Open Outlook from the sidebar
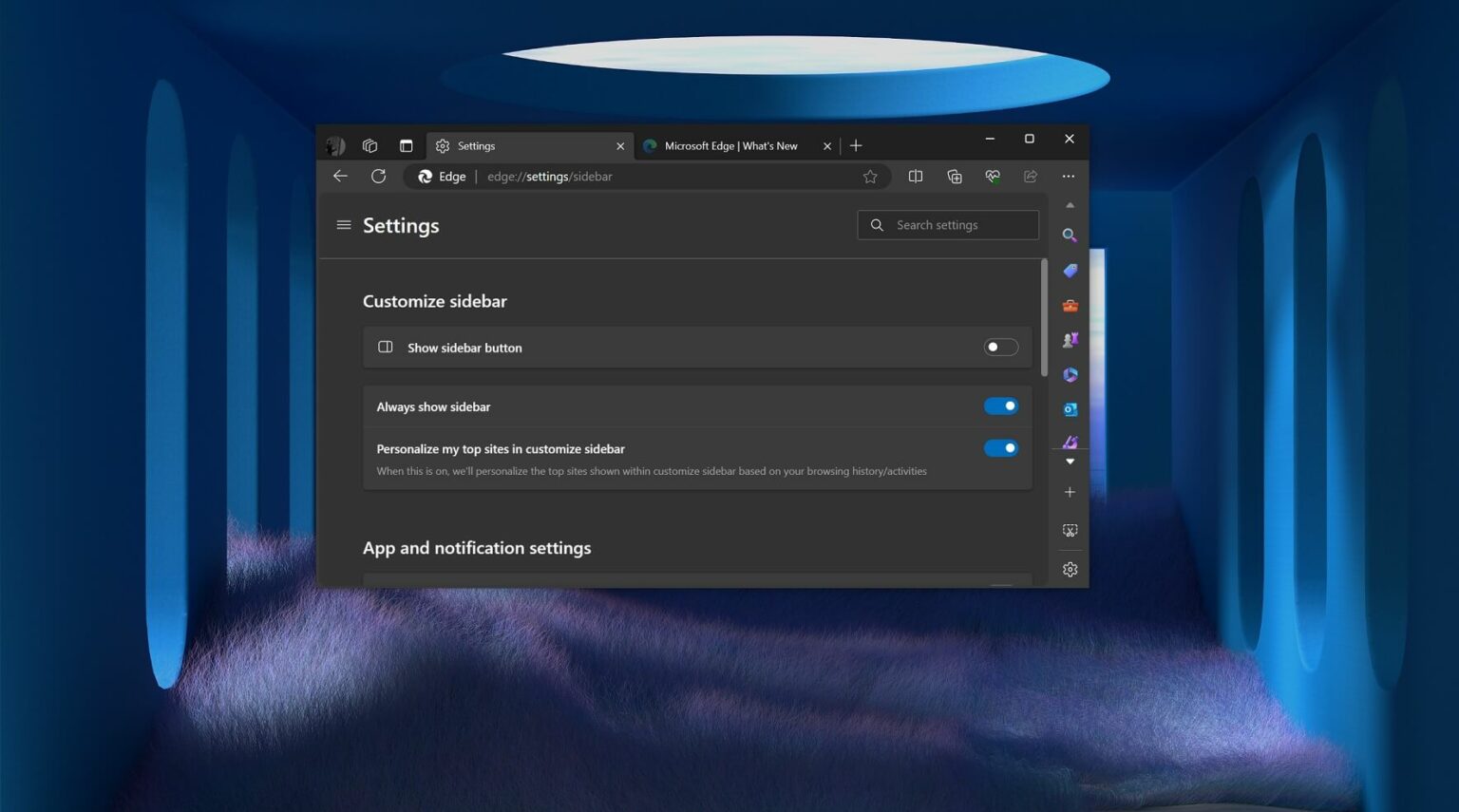This screenshot has height=812, width=1459. (1070, 409)
